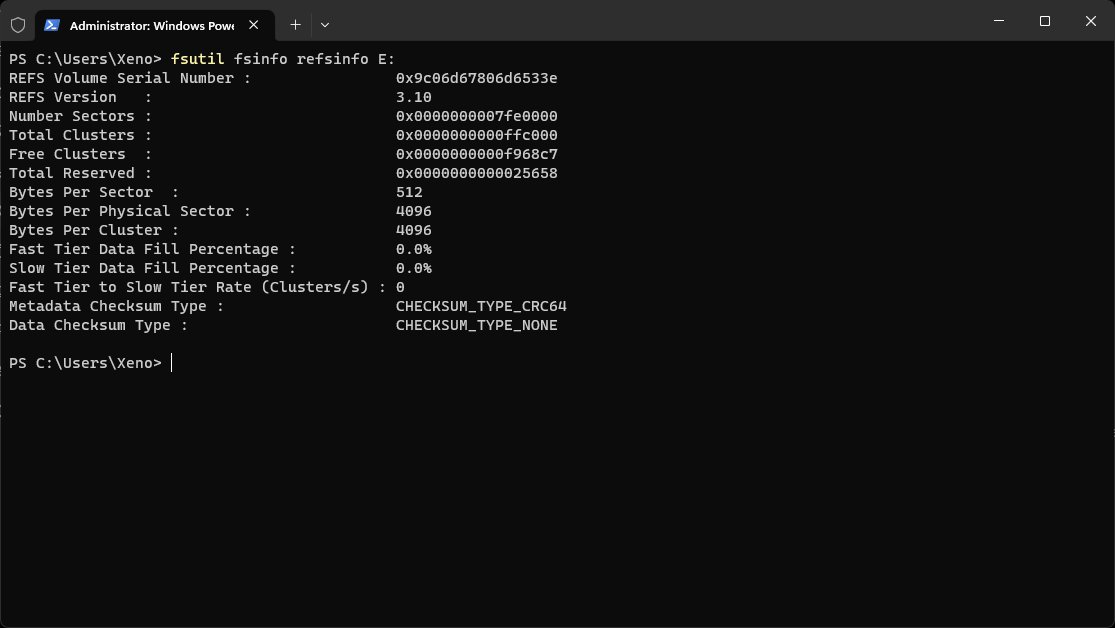Viewport: 1115px width, 628px height.
Task: Click the blinking cursor at the PowerShell prompt
Action: click(x=170, y=363)
